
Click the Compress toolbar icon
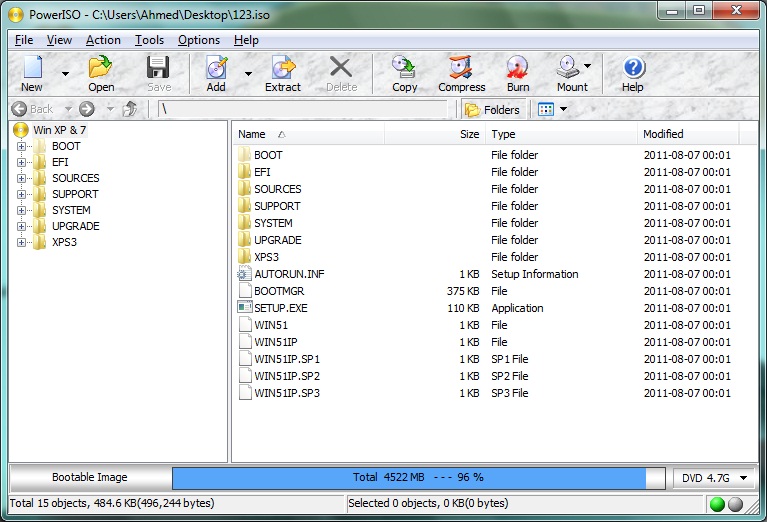[x=461, y=67]
